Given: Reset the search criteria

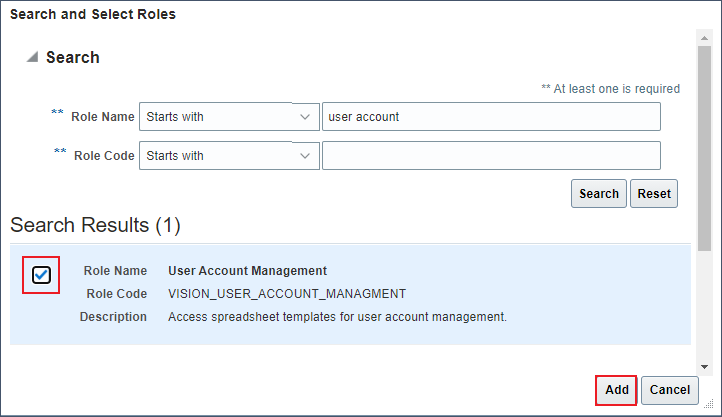Looking at the screenshot, I should (654, 193).
